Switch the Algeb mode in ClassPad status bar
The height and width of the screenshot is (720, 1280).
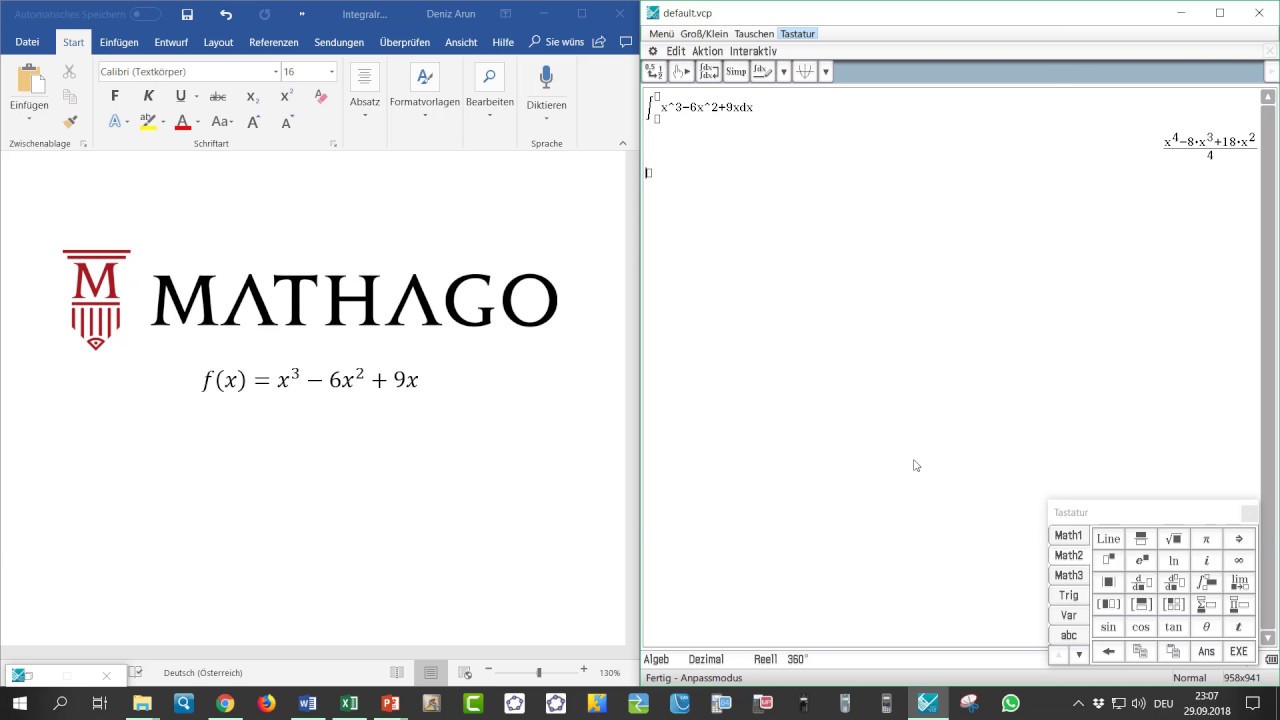(x=656, y=660)
